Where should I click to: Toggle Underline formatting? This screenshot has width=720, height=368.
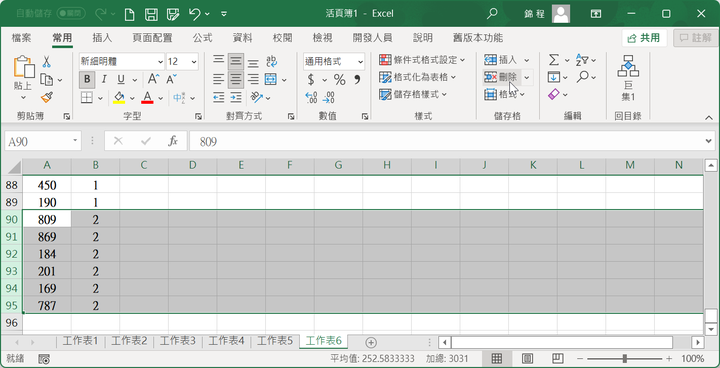(x=121, y=79)
